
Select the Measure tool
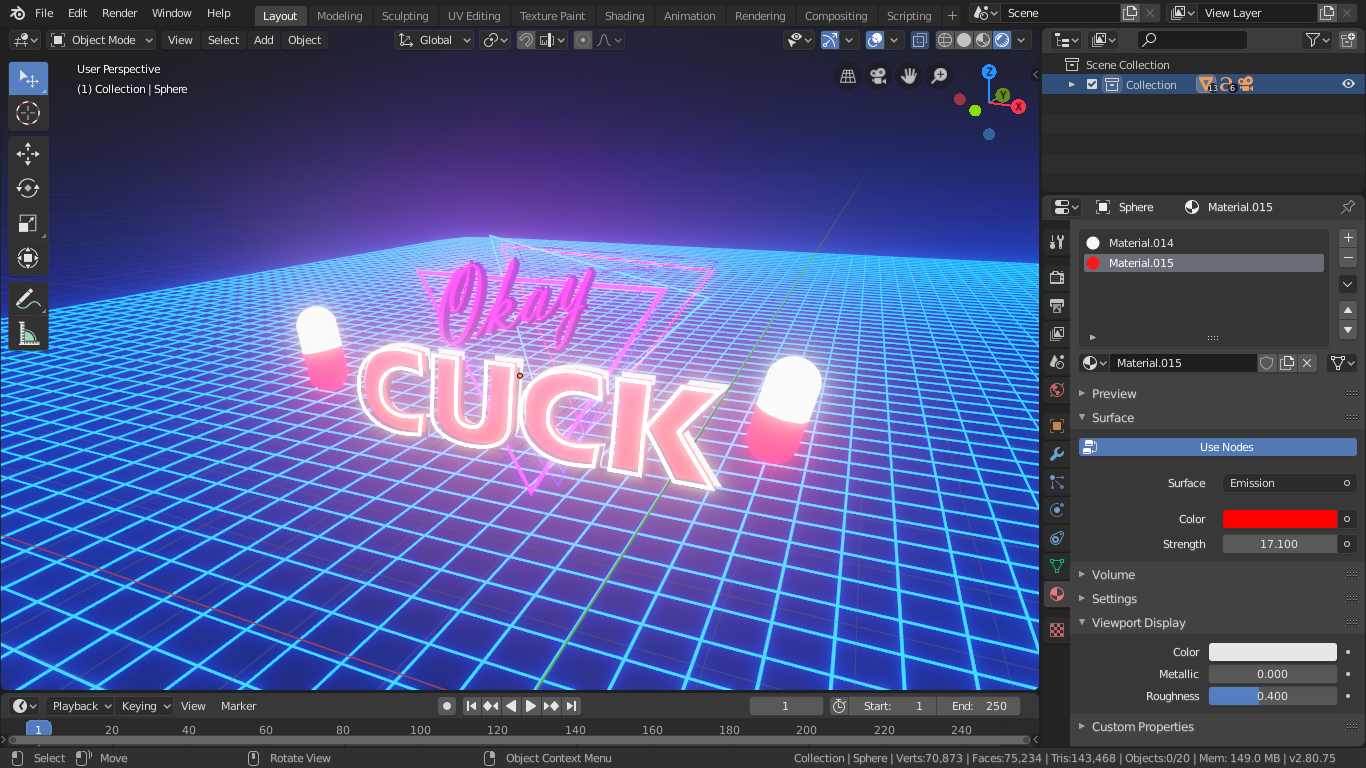28,334
